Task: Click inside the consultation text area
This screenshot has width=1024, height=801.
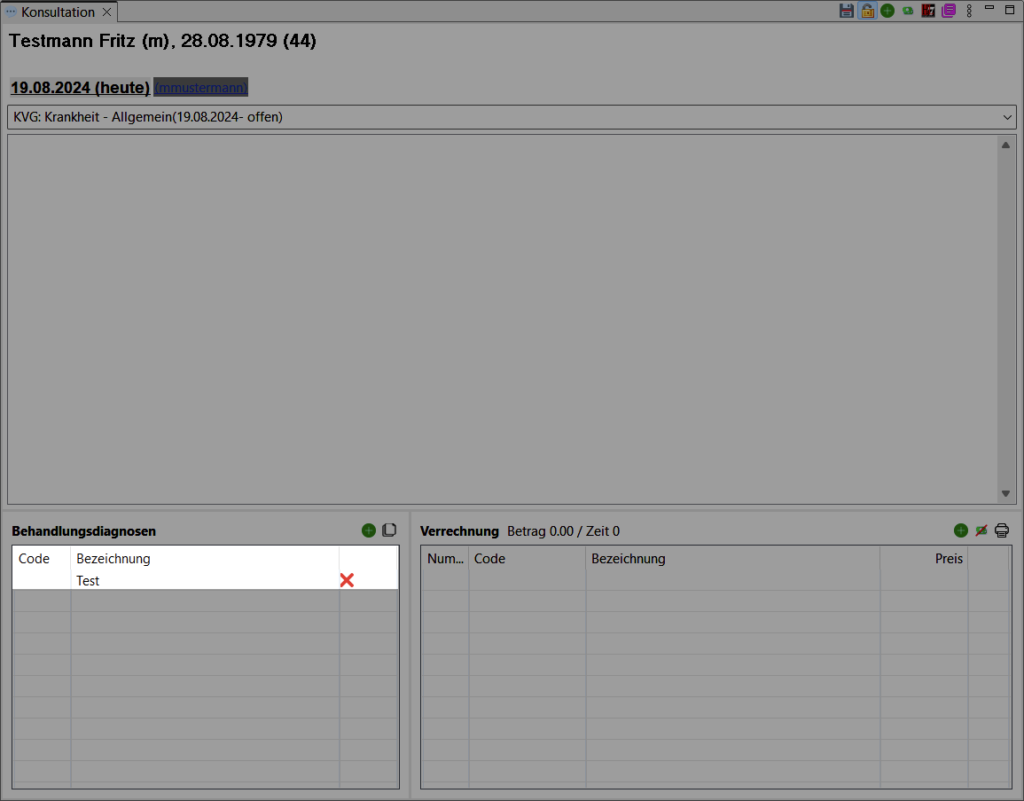Action: pyautogui.click(x=500, y=318)
